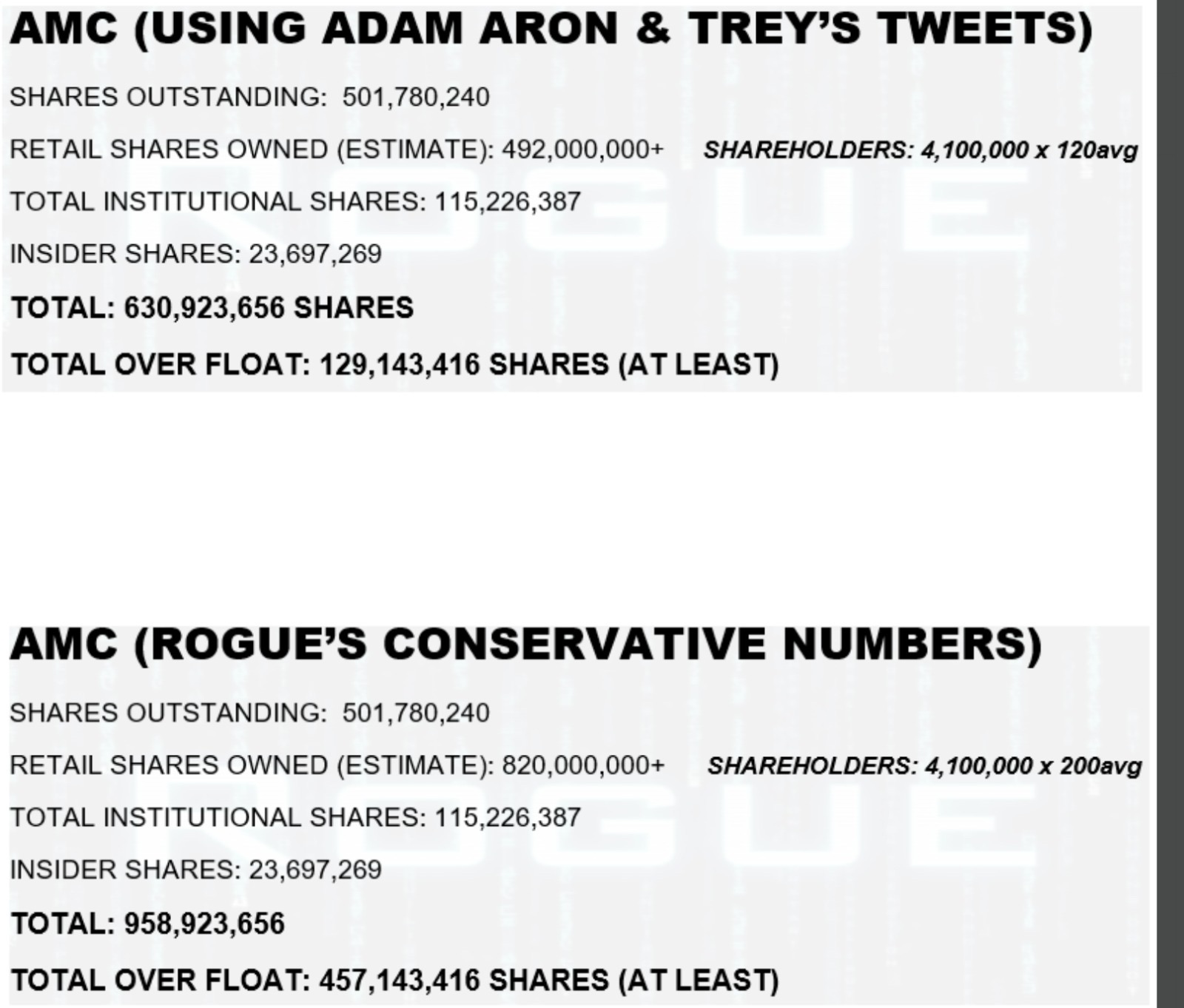Click the Total Over Float 129,143,416 line

(395, 364)
